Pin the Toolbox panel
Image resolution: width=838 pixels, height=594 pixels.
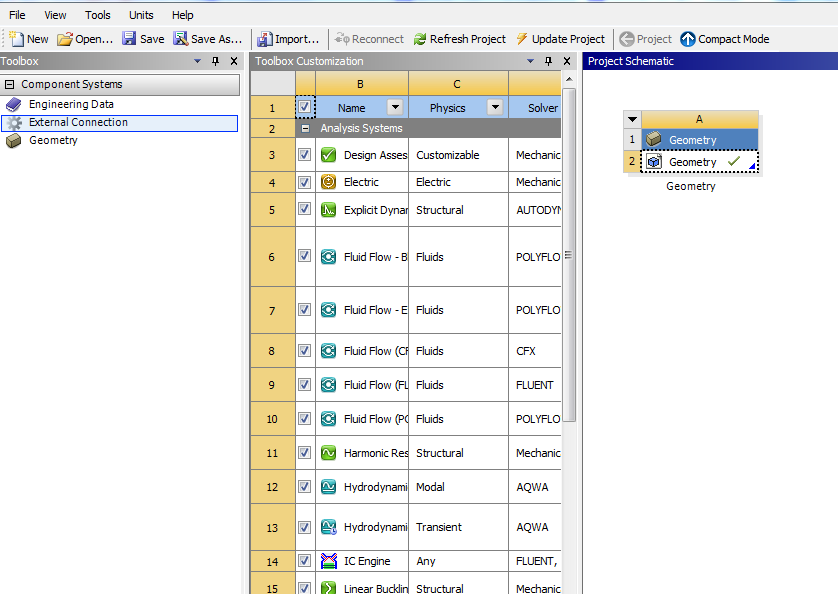[215, 61]
